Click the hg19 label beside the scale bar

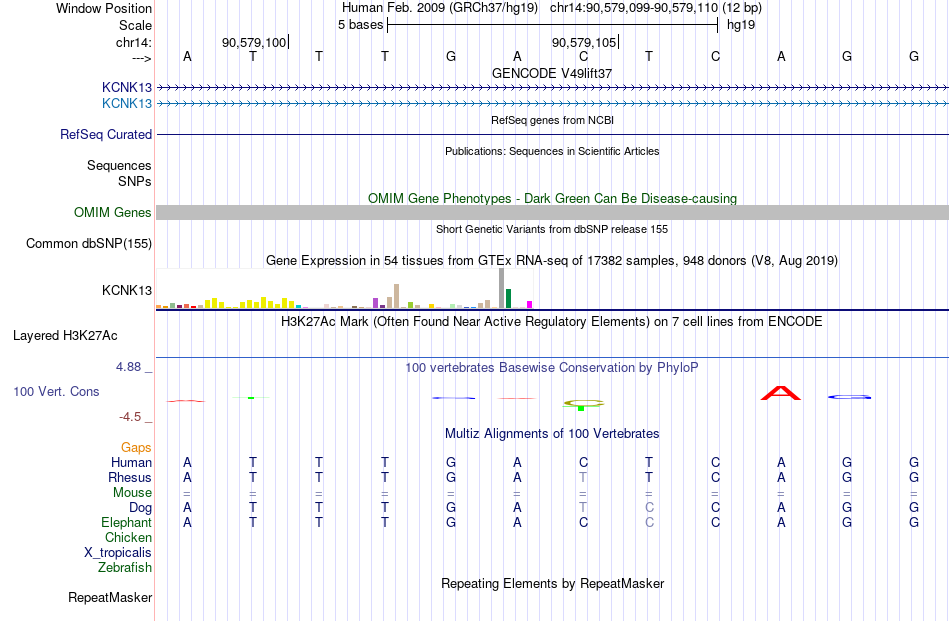pos(741,25)
